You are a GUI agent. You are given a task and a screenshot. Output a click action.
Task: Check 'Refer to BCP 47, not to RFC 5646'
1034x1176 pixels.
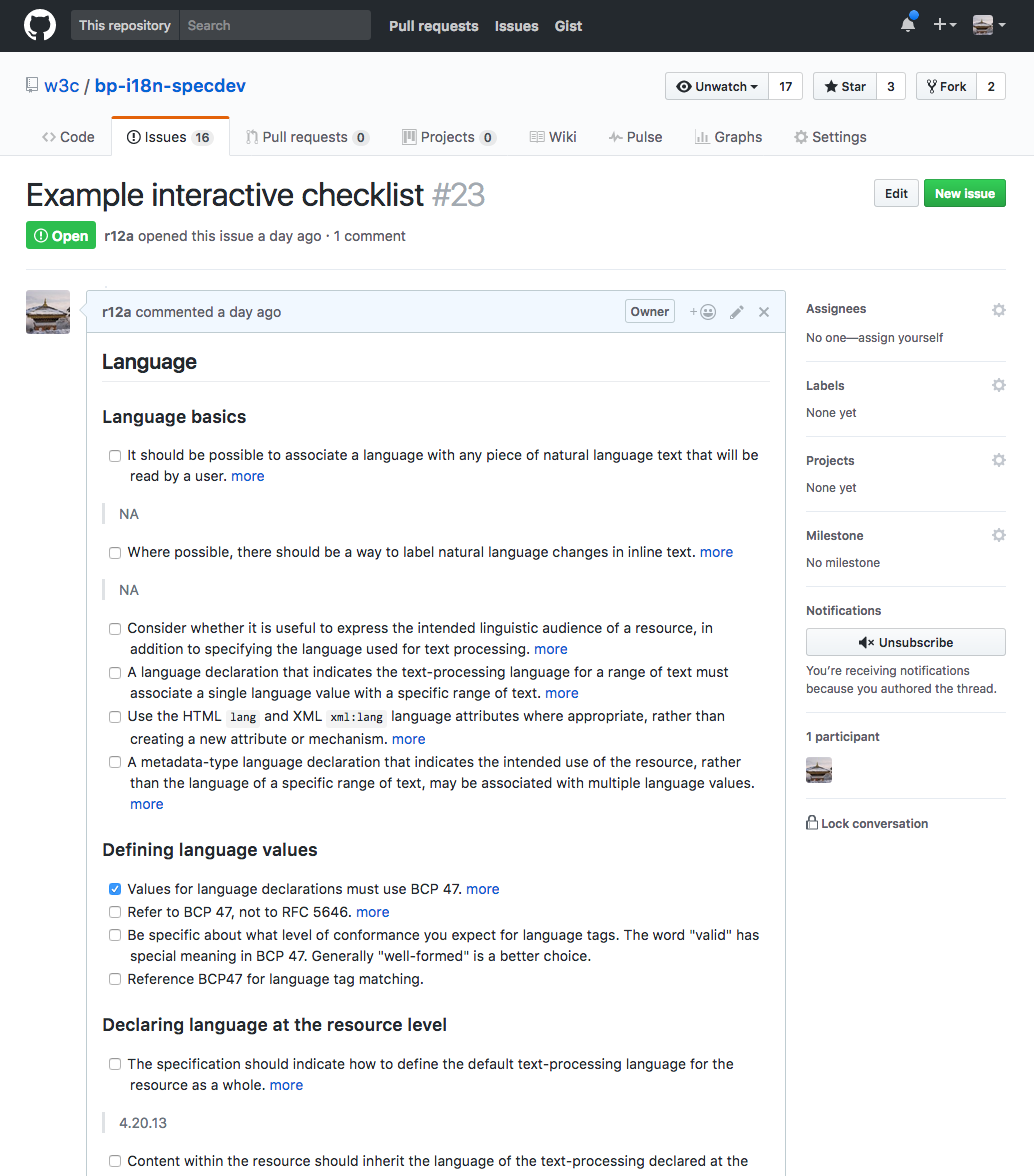115,912
